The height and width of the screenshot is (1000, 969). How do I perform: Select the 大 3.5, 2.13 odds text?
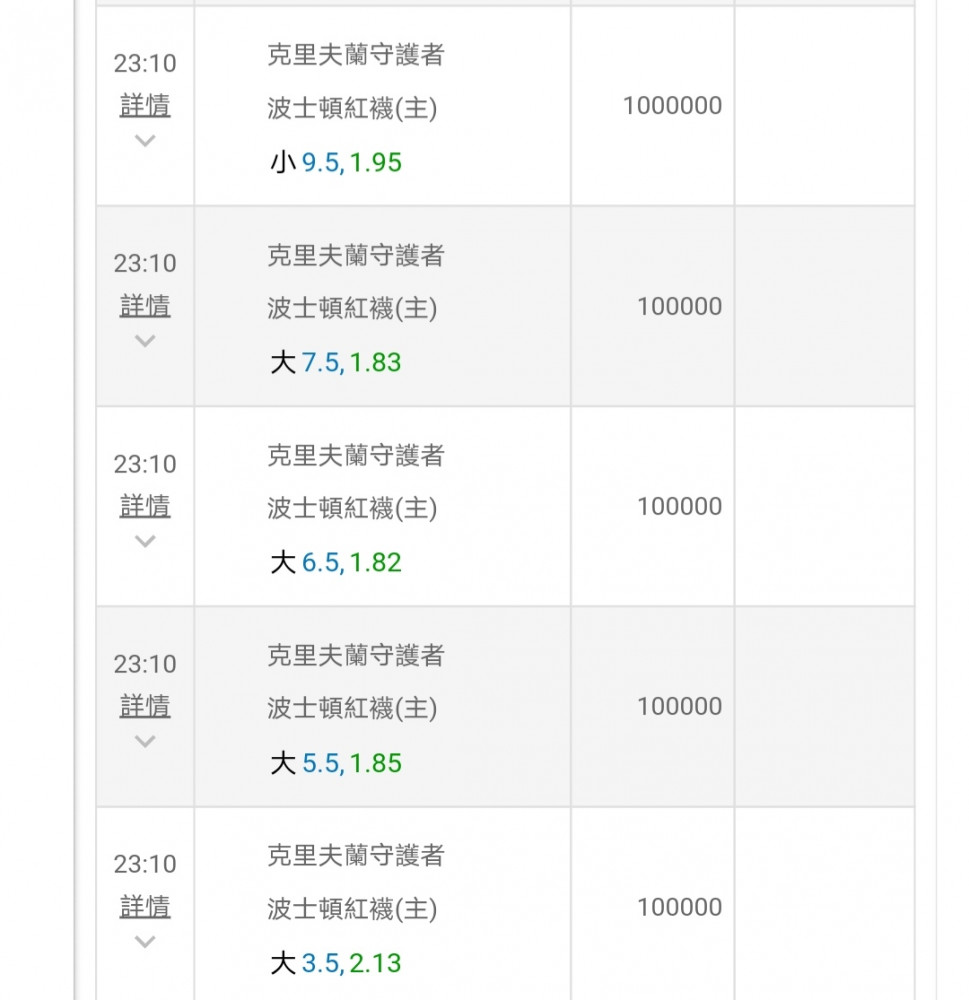point(336,963)
